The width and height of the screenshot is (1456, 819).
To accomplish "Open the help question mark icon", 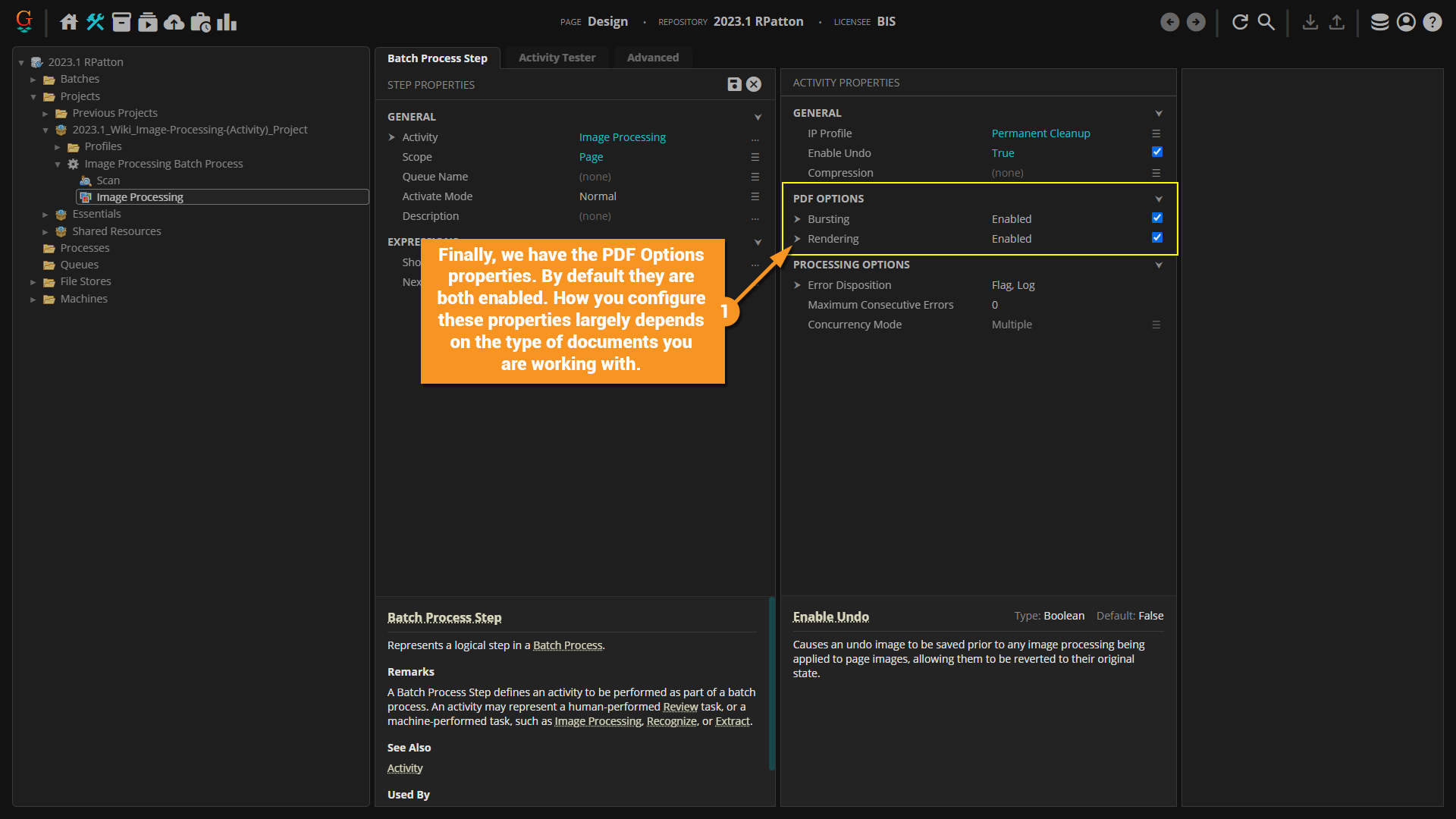I will (x=1432, y=22).
